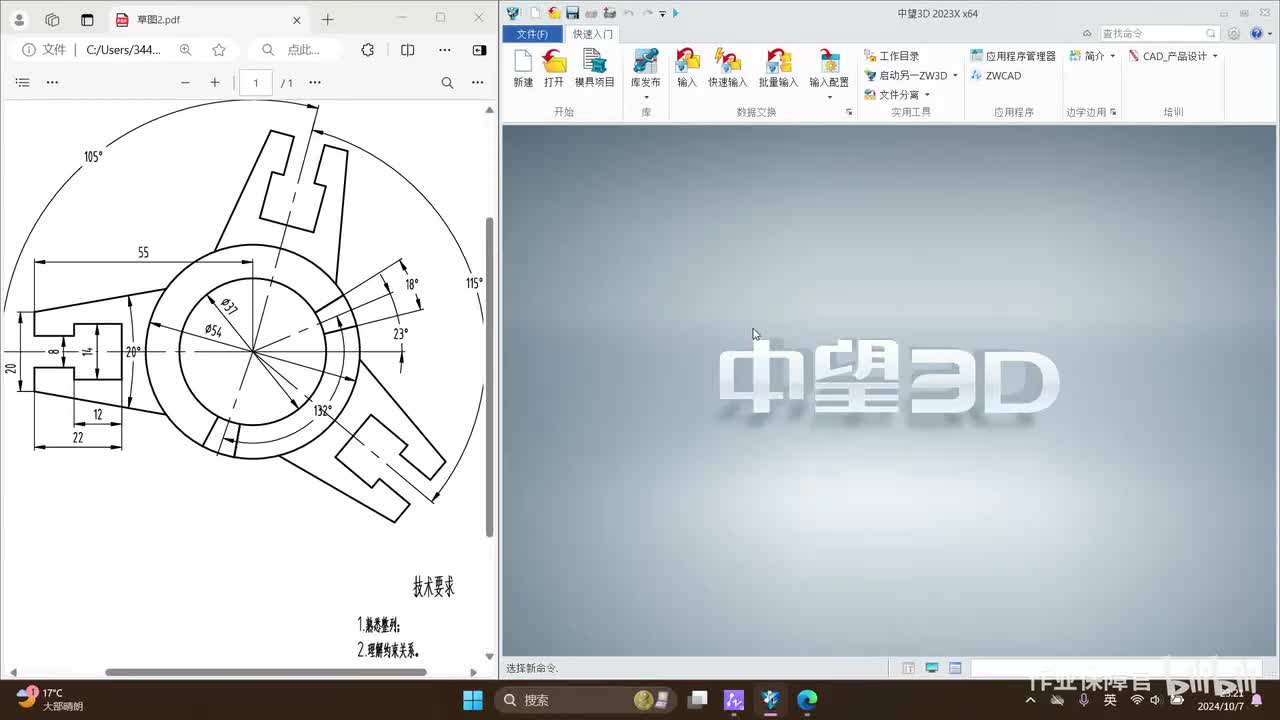Click Edge address bar file path
Viewport: 1280px width, 720px height.
pyautogui.click(x=123, y=50)
